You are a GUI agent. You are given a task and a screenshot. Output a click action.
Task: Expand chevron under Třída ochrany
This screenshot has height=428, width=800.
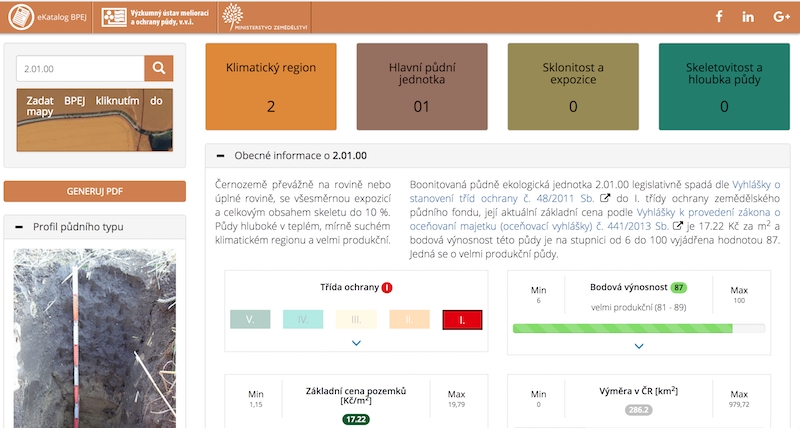pos(356,344)
